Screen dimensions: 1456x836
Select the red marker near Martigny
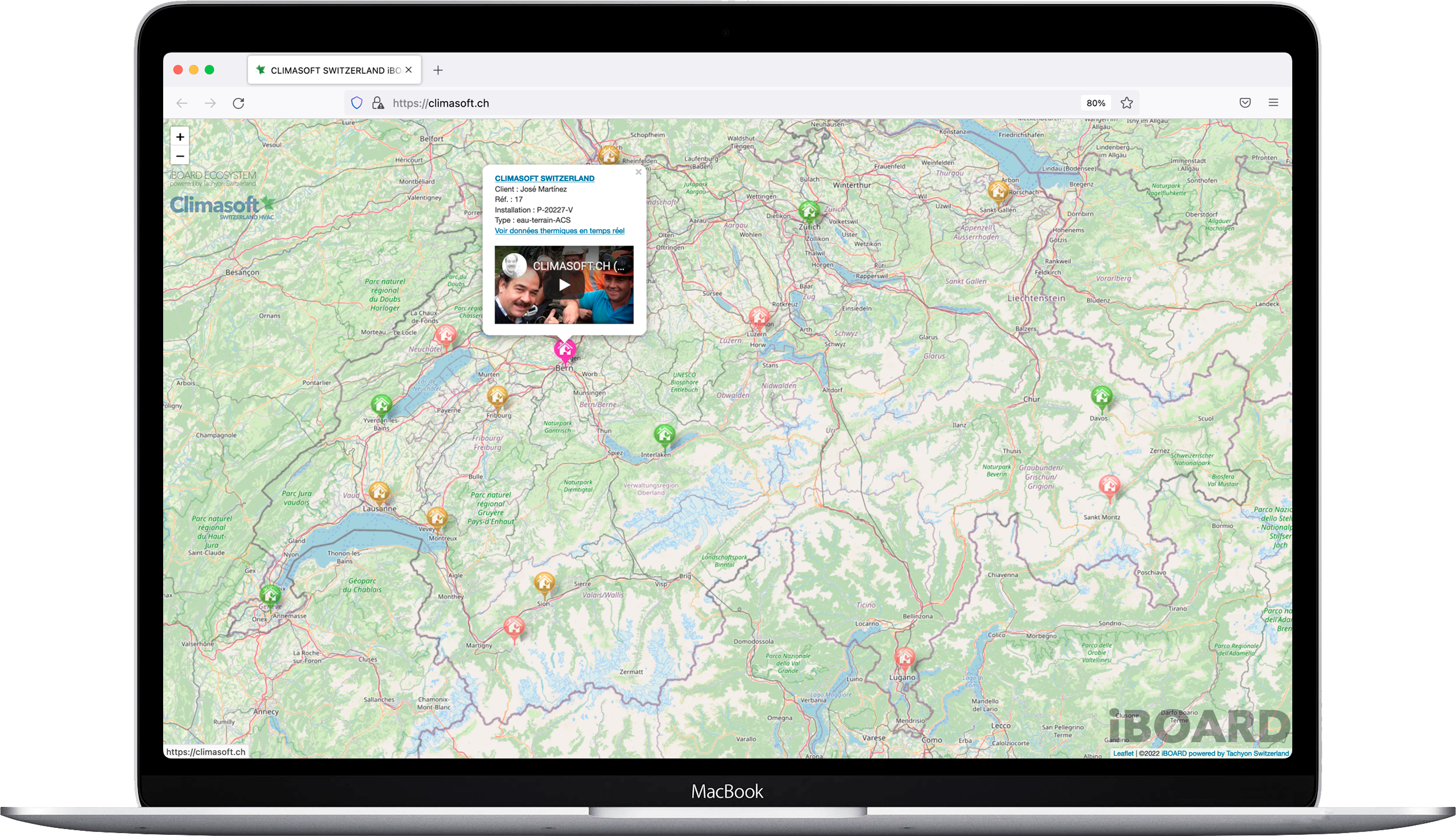[514, 628]
